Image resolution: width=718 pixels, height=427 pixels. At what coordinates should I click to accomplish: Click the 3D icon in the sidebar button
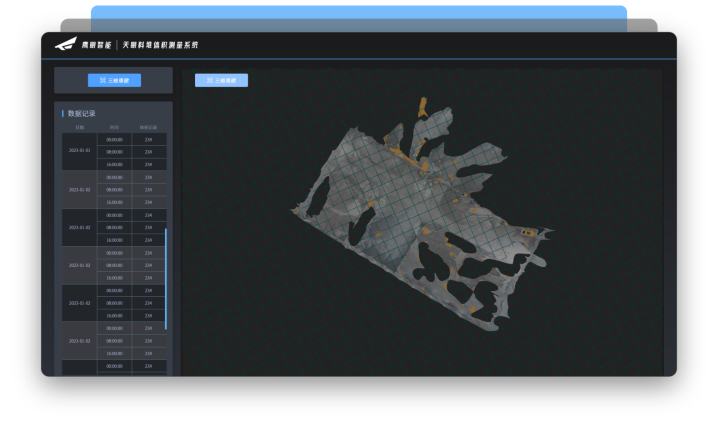(x=103, y=80)
